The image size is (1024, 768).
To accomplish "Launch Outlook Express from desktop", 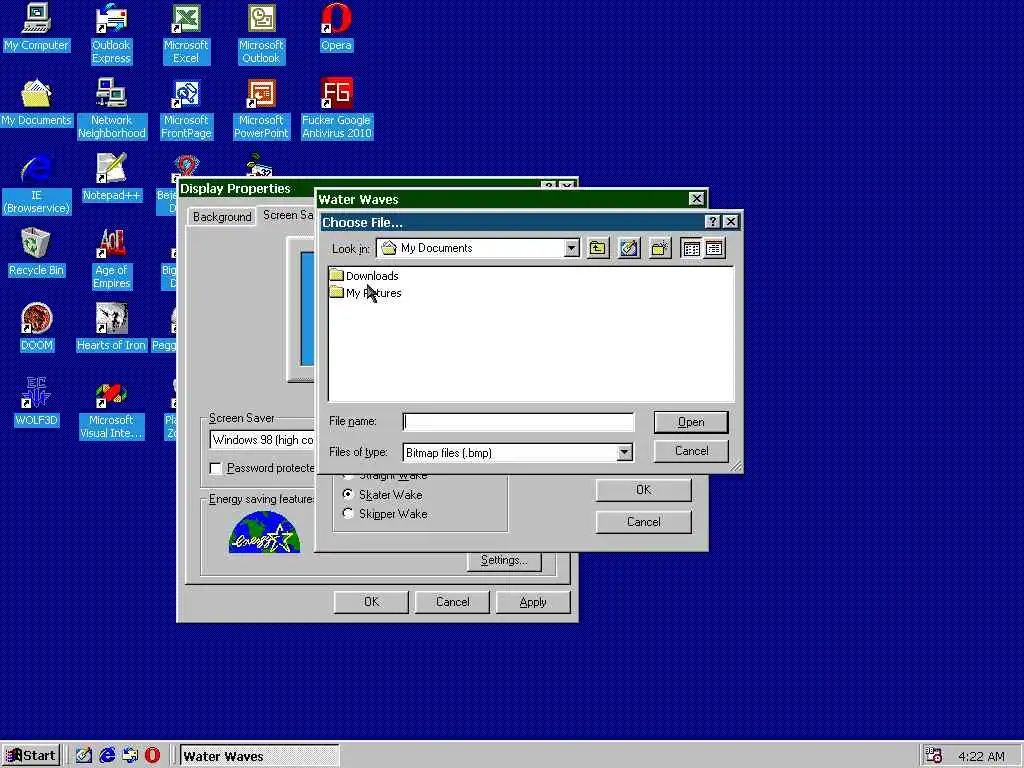I will pos(111,33).
